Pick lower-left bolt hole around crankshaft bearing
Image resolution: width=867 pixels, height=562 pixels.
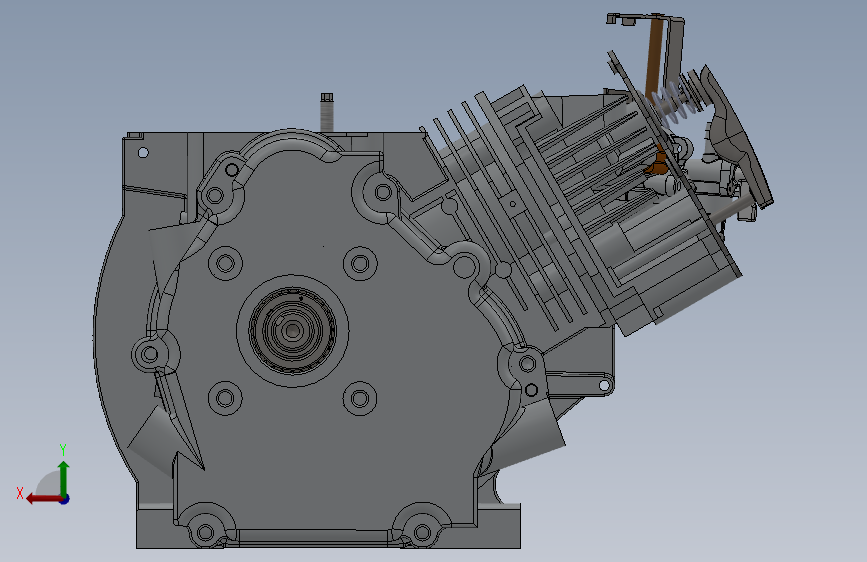coord(225,398)
